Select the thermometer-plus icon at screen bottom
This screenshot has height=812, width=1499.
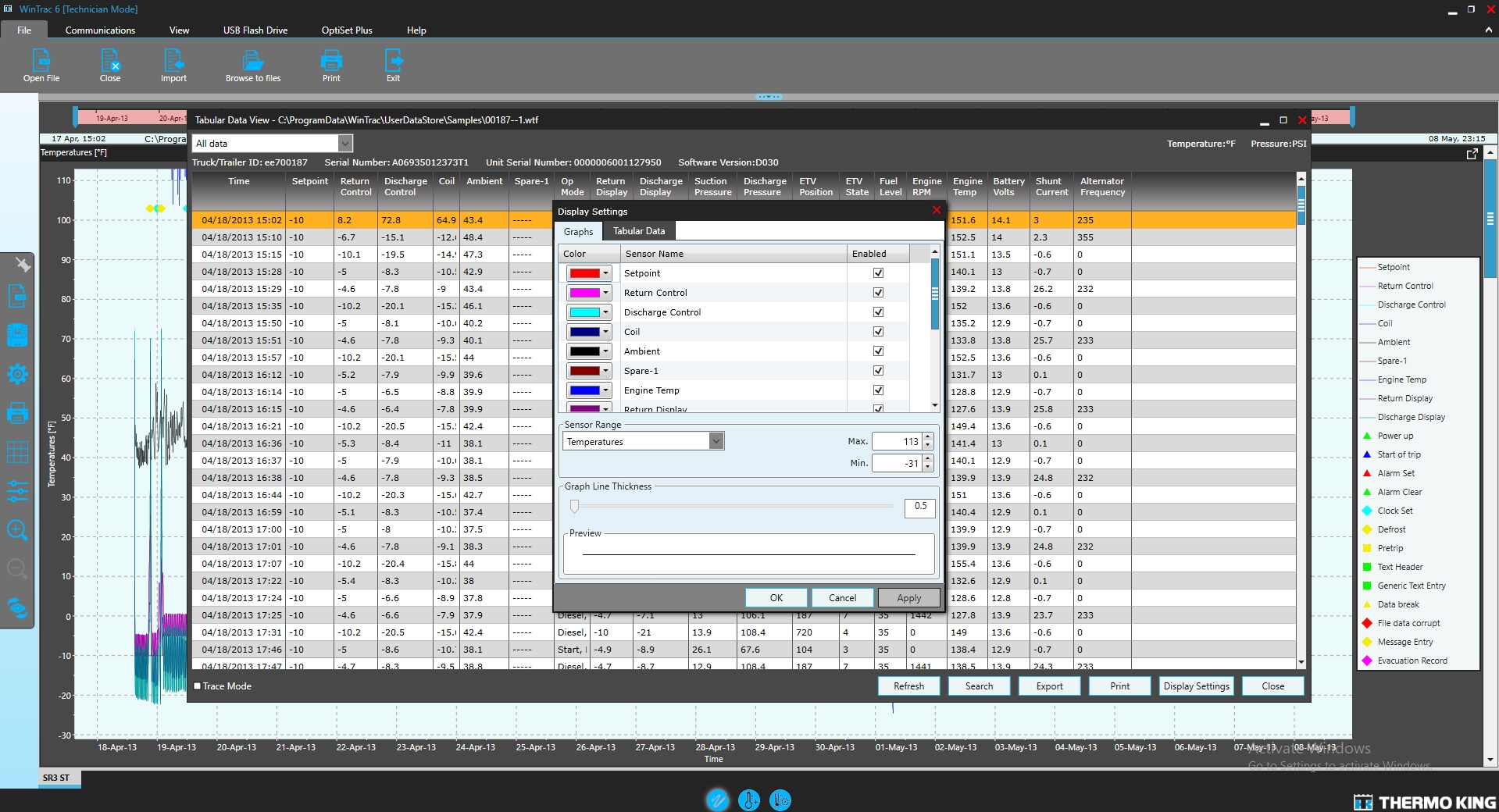[x=748, y=800]
